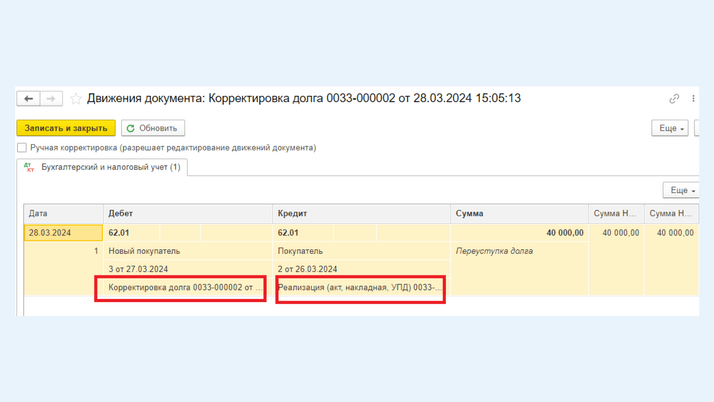This screenshot has width=714, height=402.
Task: Click the first Сумма Н... column header
Action: 616,214
